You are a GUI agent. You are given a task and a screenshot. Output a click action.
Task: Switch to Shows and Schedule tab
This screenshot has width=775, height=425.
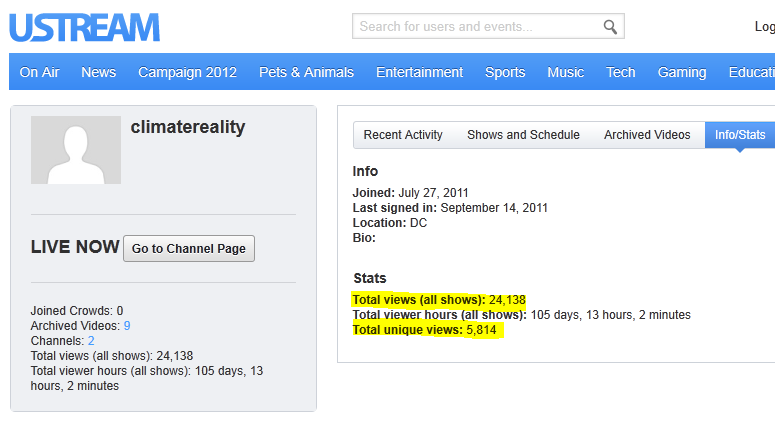[523, 135]
